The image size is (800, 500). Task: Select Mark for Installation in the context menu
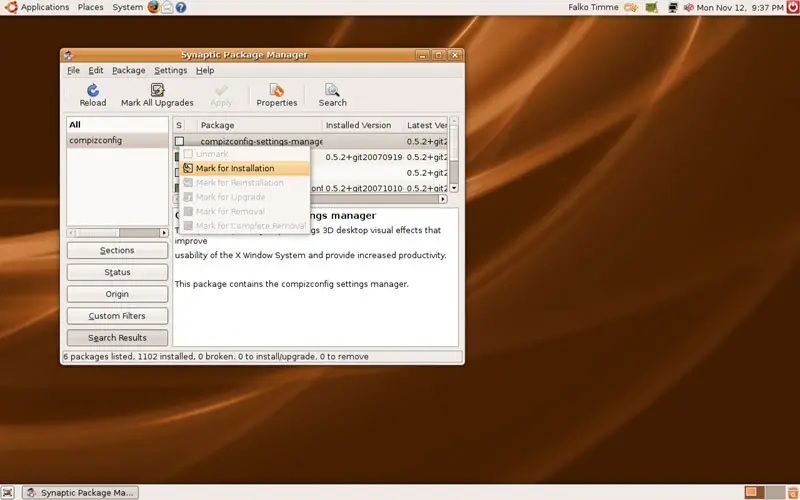(234, 168)
